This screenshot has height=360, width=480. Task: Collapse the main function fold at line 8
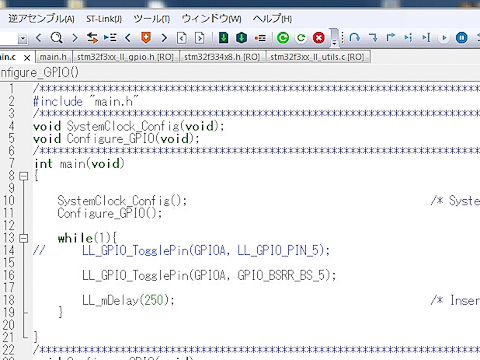coord(24,176)
